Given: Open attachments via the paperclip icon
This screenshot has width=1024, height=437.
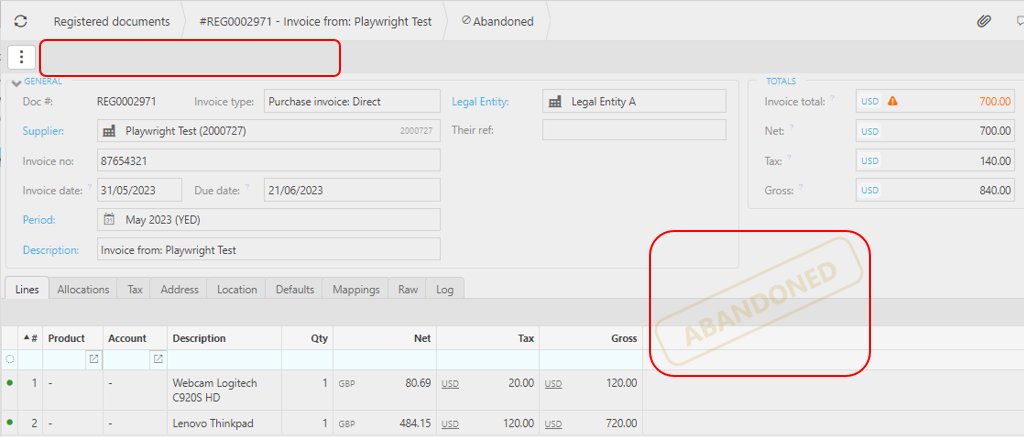Looking at the screenshot, I should tap(983, 21).
